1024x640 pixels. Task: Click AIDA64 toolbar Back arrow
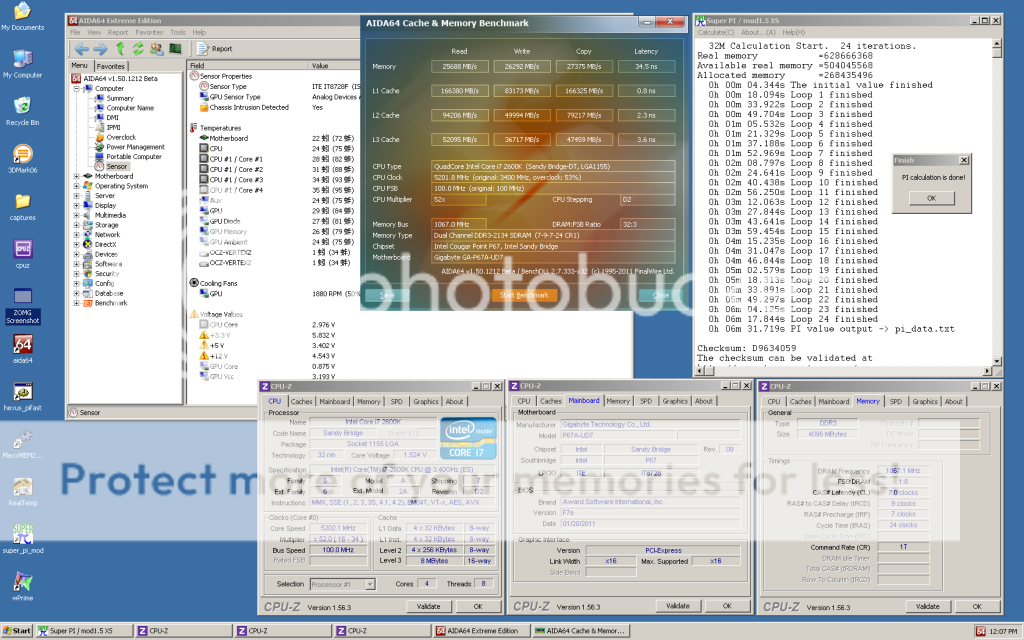pos(82,49)
